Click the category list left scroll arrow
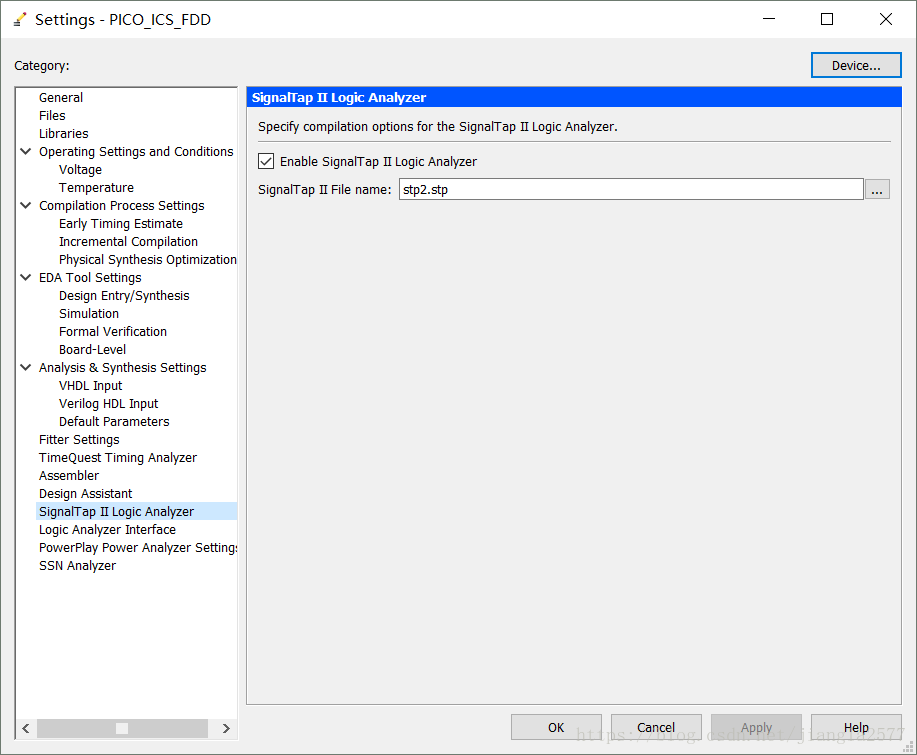917x755 pixels. [x=26, y=728]
